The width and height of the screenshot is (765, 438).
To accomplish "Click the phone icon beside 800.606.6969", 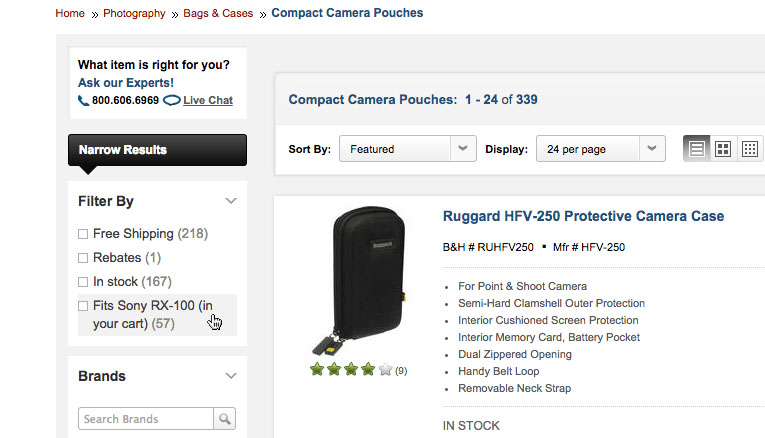I will pos(83,101).
